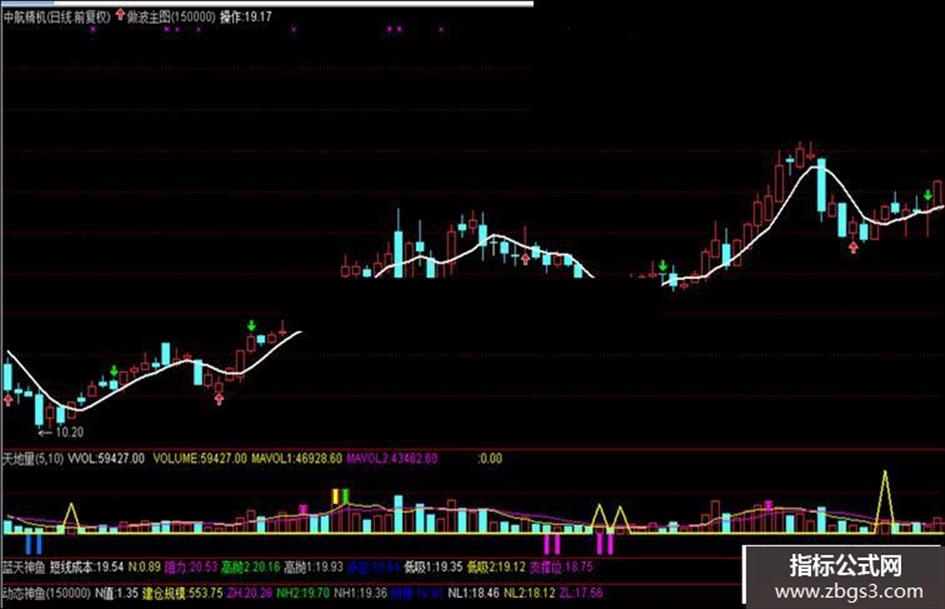Click the yellow VOLUME:59427.00 readout
The width and height of the screenshot is (945, 609).
coord(199,458)
